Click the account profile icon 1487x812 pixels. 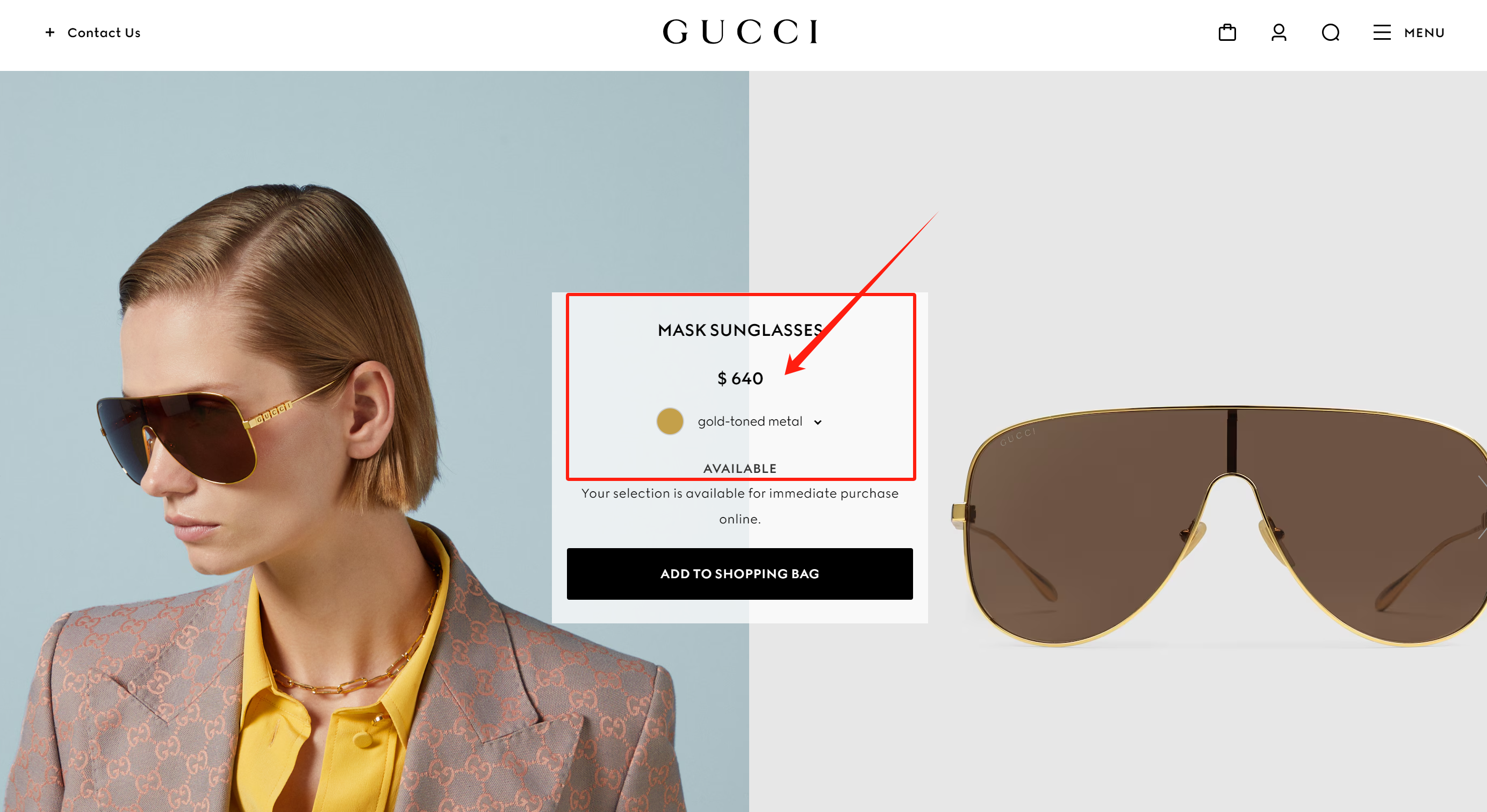tap(1278, 32)
